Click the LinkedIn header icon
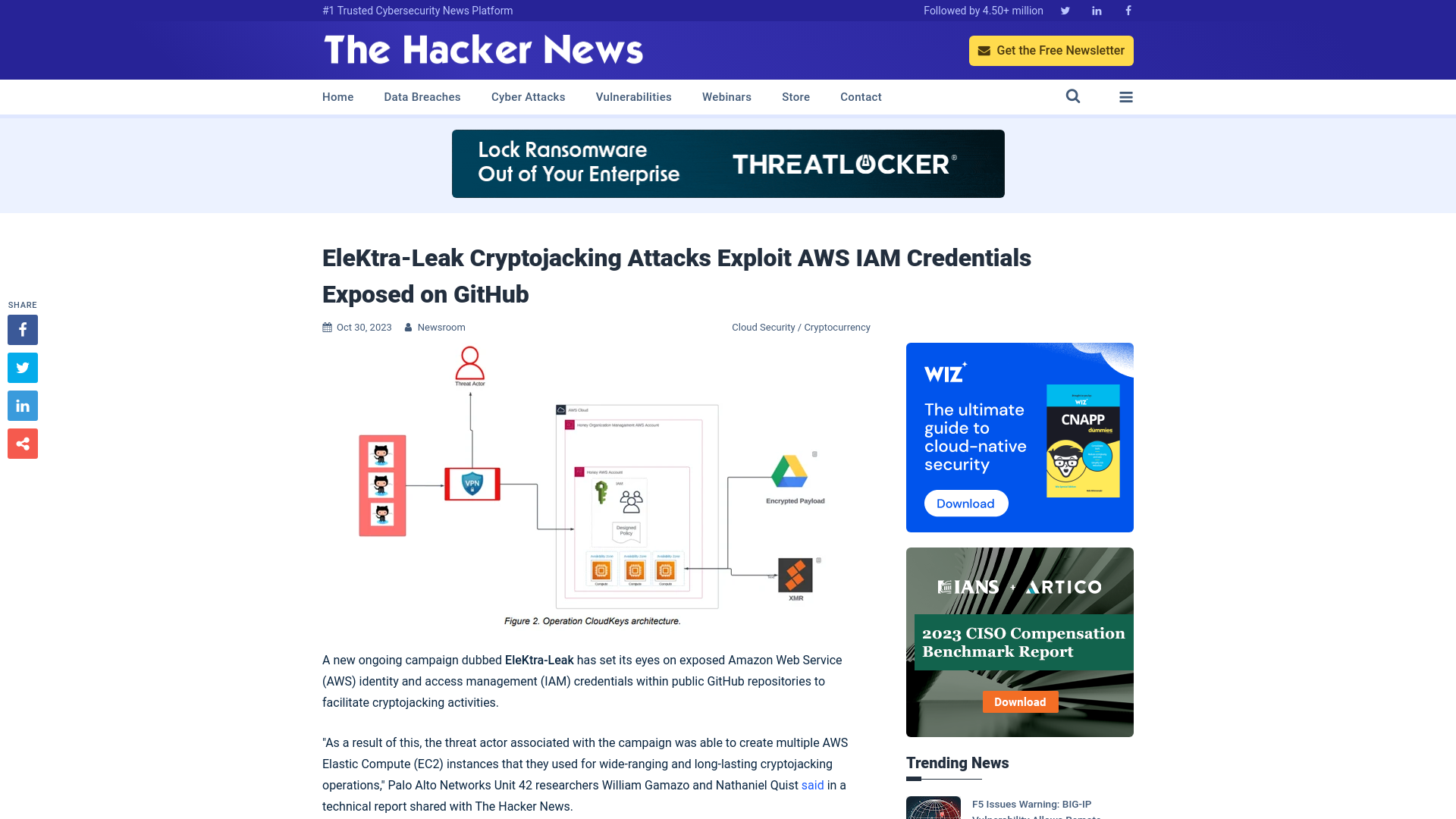 [x=1096, y=10]
